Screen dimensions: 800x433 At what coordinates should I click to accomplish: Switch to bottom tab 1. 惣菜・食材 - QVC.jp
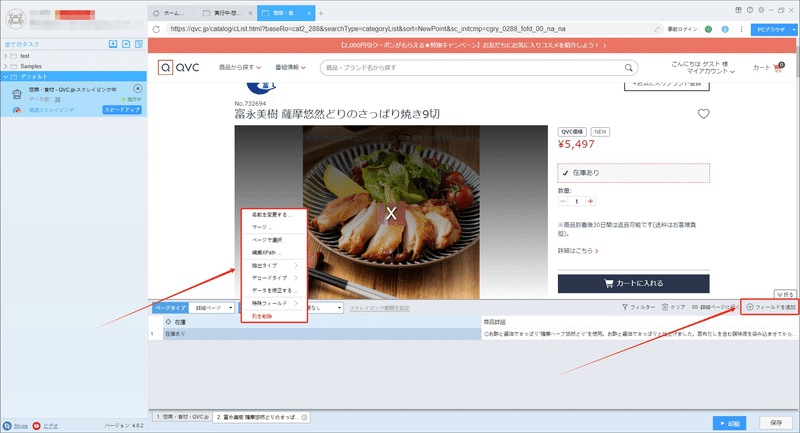[x=183, y=417]
